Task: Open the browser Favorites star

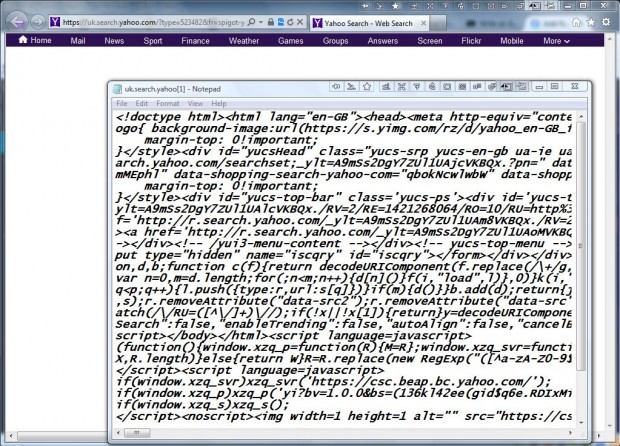Action: click(591, 22)
